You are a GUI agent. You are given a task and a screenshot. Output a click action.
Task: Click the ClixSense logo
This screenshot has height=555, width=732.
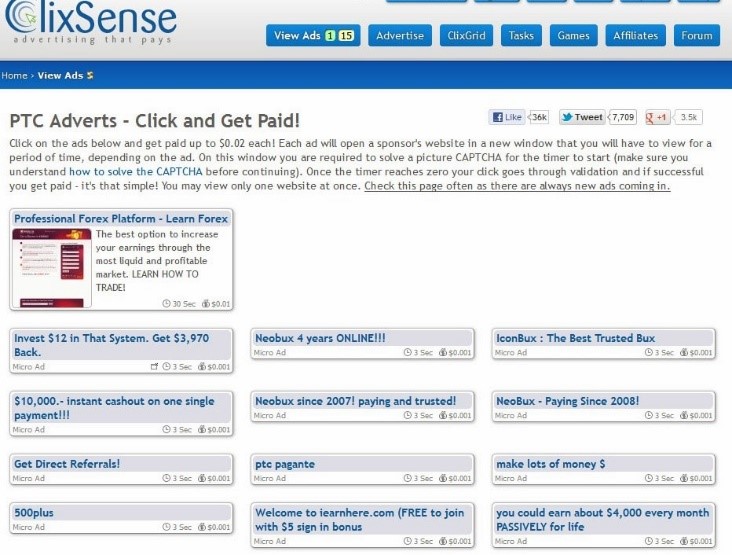click(x=91, y=22)
